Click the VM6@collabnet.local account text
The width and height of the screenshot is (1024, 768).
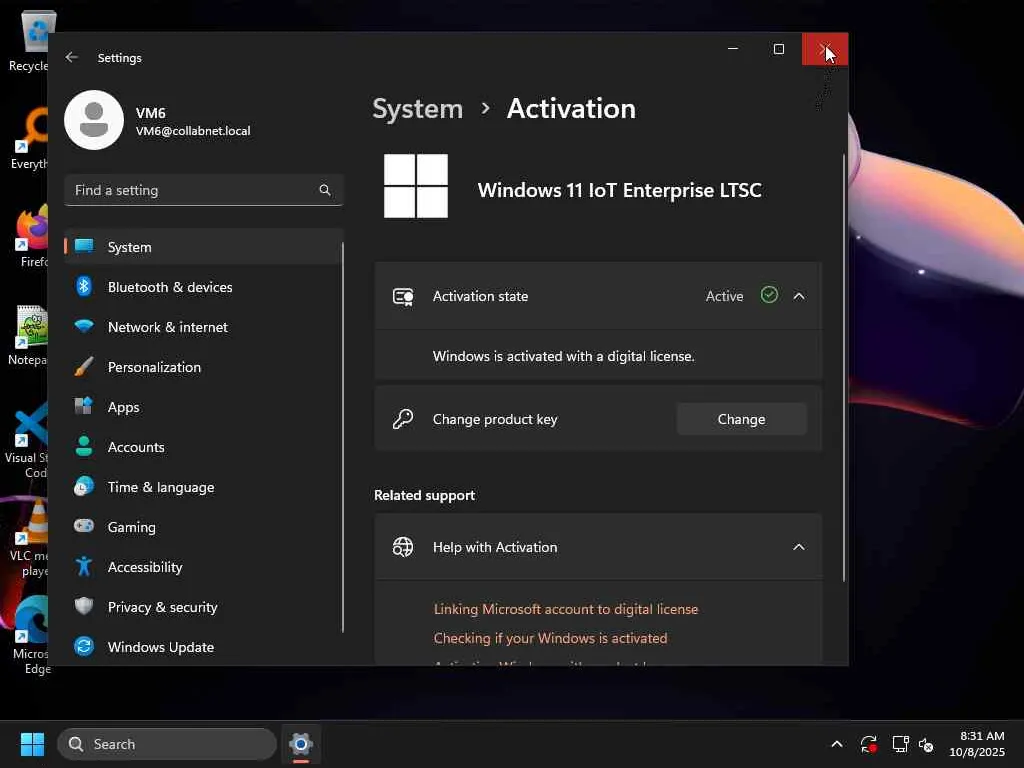point(193,131)
